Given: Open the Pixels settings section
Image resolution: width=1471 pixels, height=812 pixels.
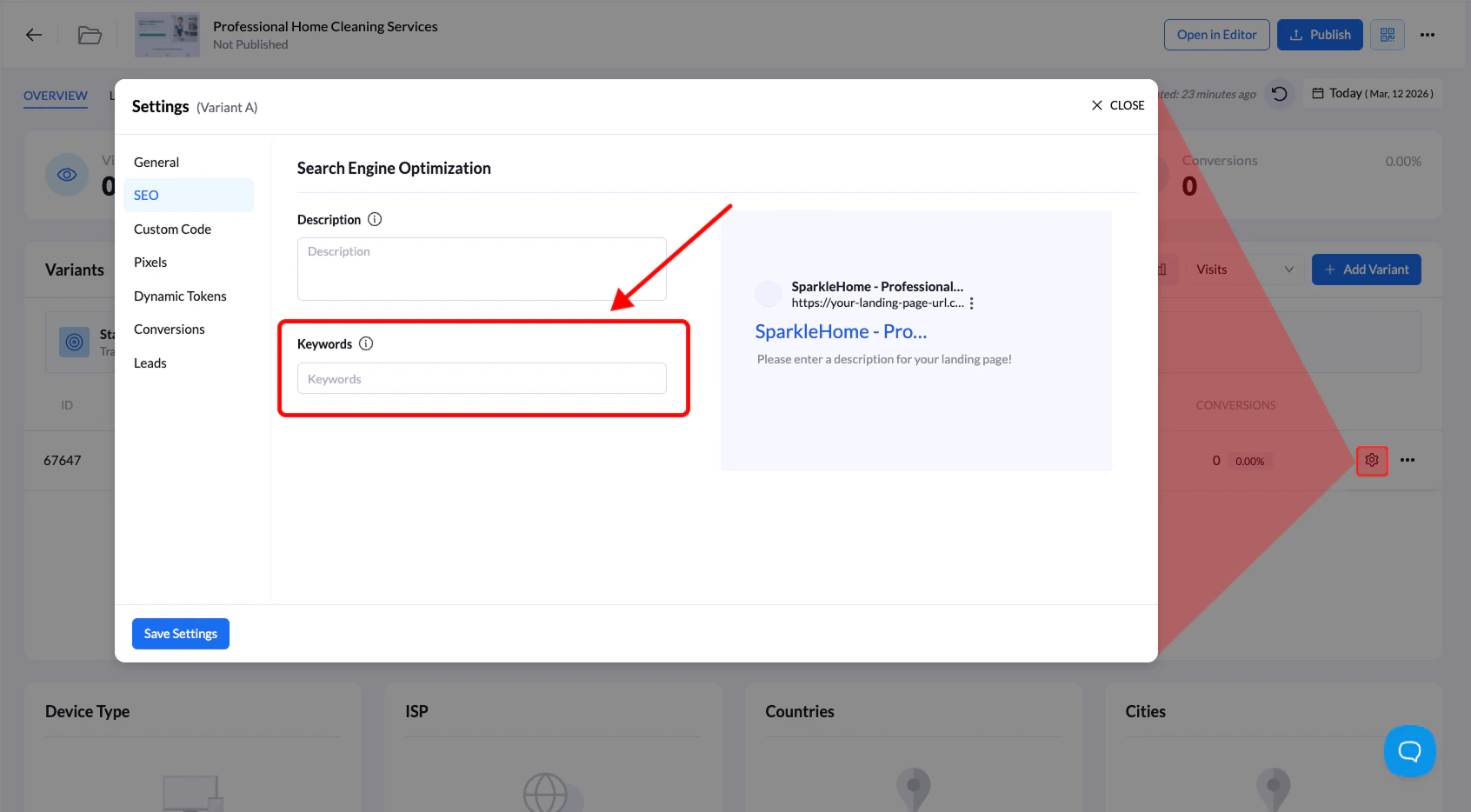Looking at the screenshot, I should pos(189,263).
